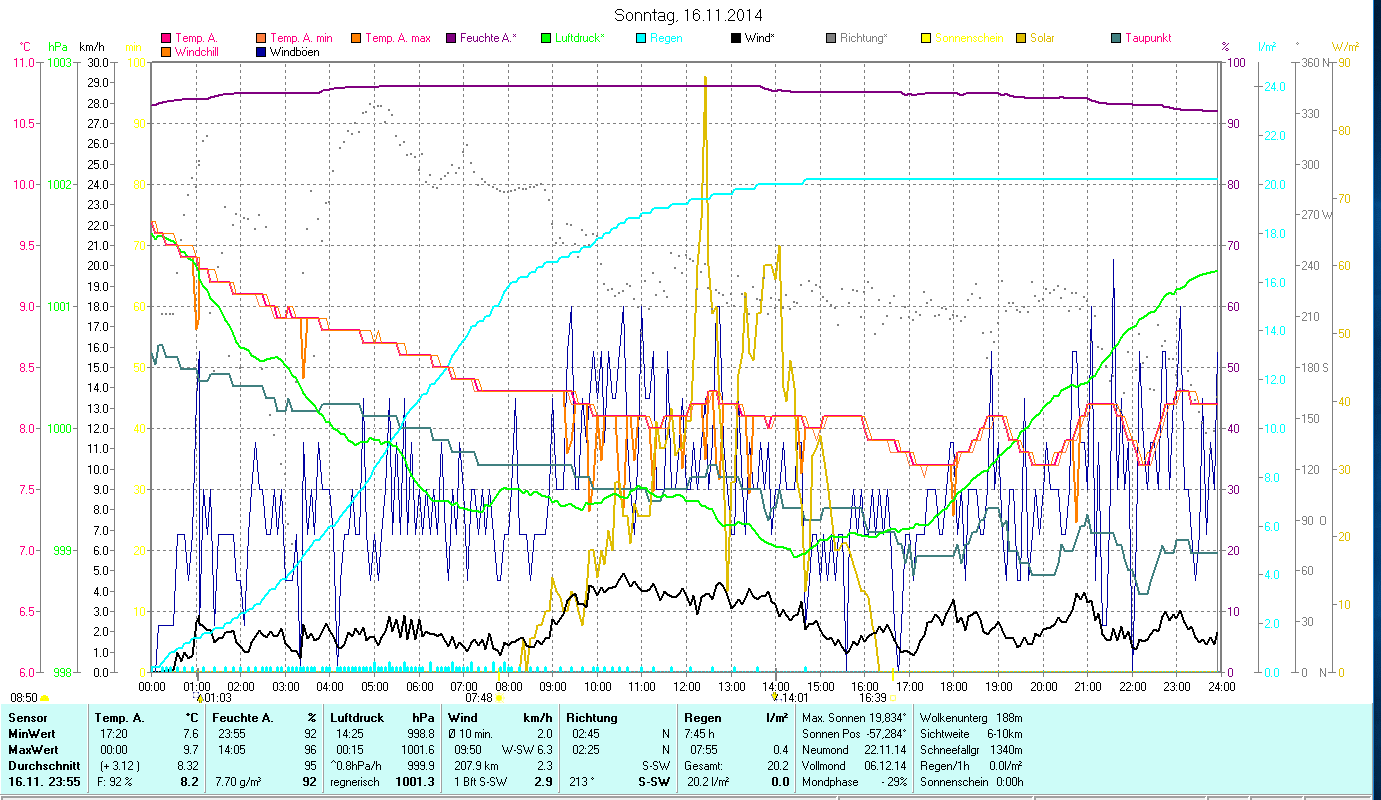Click the orange Windchill legend swatch

pyautogui.click(x=166, y=52)
